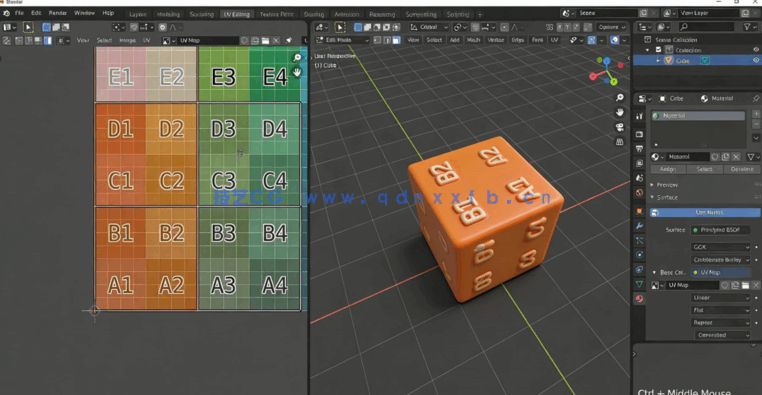Screen dimensions: 762x395
Task: Open the Scene properties tab icon
Action: point(640,178)
